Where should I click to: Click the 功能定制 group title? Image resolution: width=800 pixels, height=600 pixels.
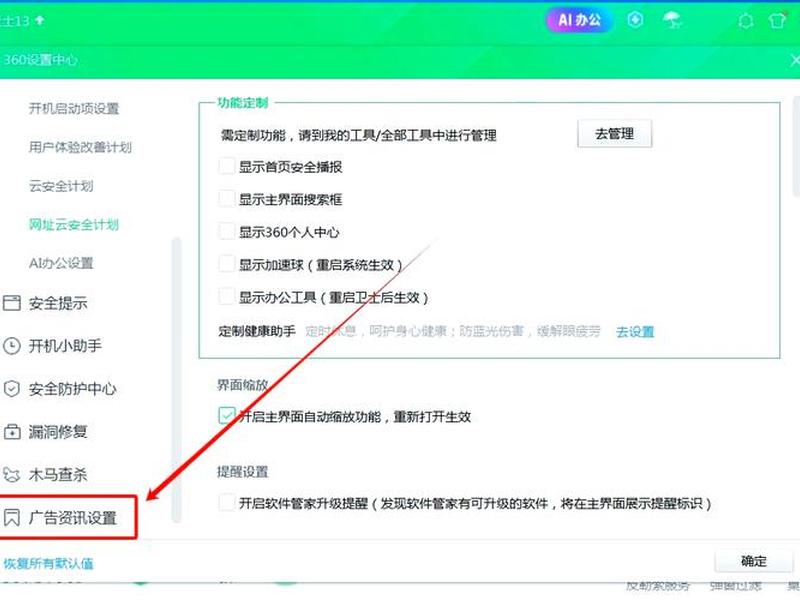(x=243, y=103)
